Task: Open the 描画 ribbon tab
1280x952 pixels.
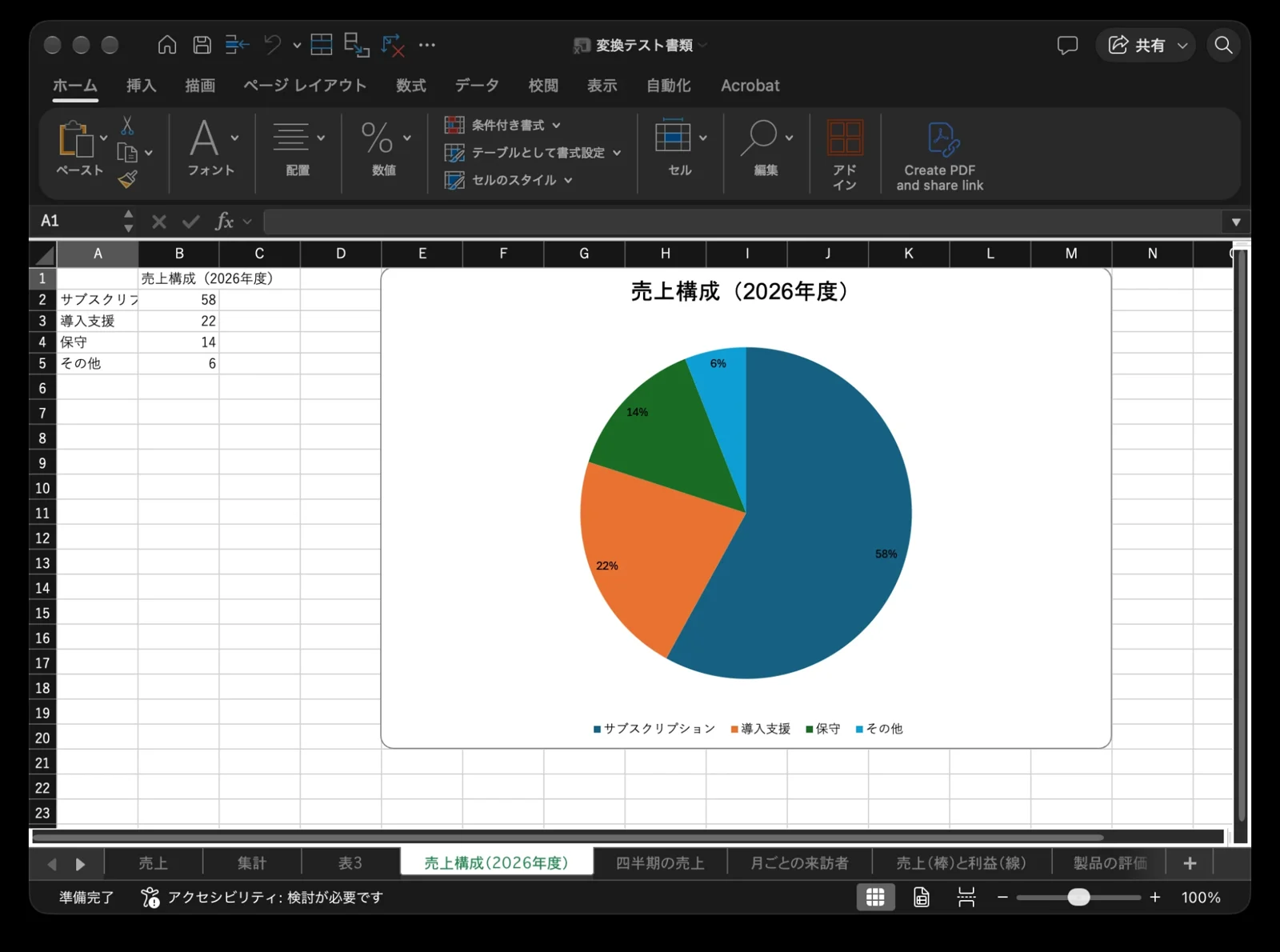Action: pos(200,86)
